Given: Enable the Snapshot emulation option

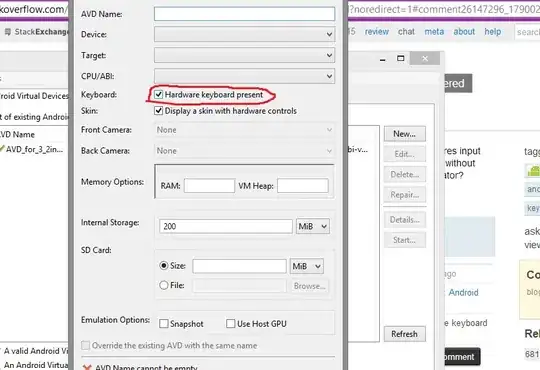Looking at the screenshot, I should [164, 323].
